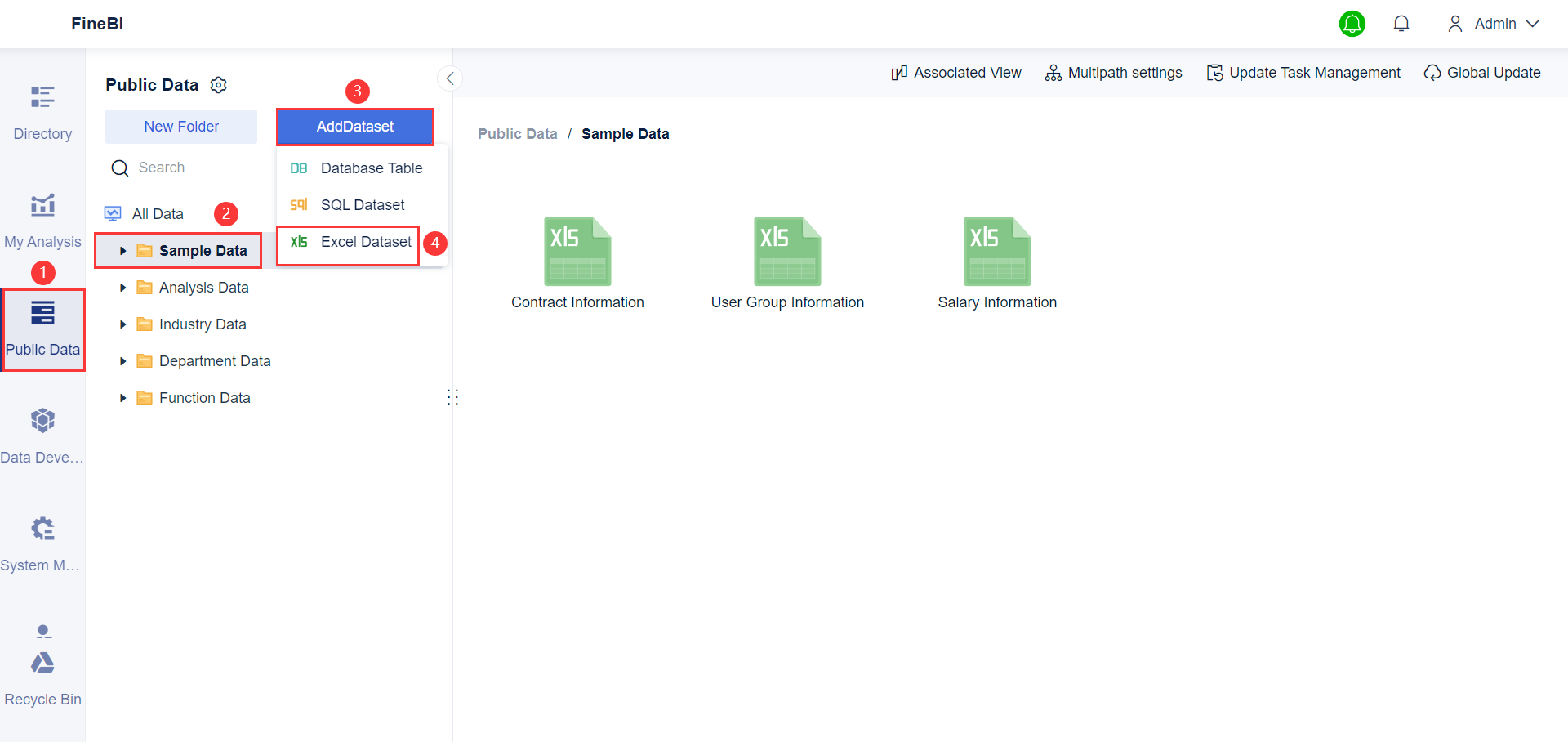Open System Management from the sidebar
Image resolution: width=1568 pixels, height=742 pixels.
42,539
